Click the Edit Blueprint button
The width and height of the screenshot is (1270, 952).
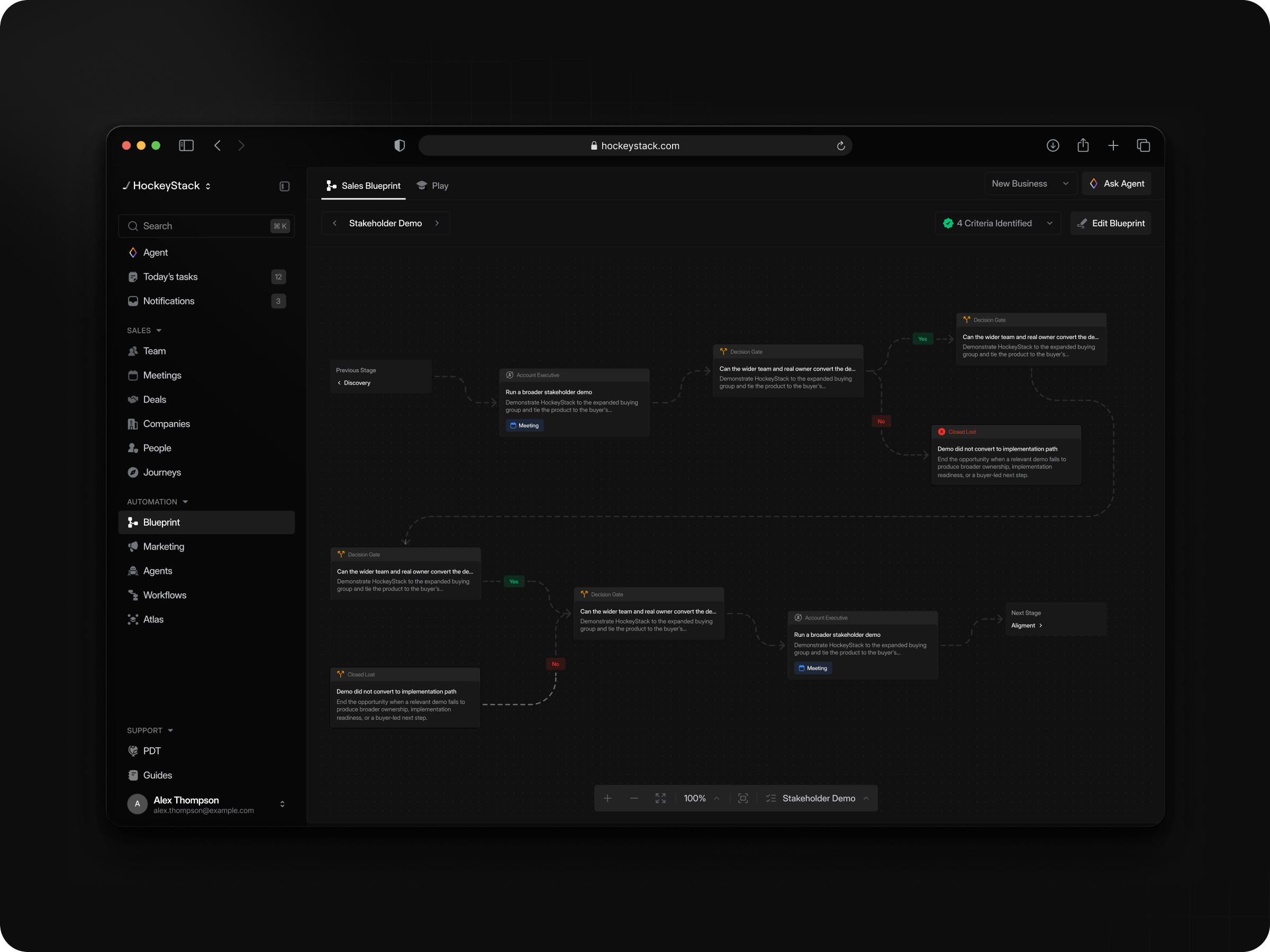[x=1110, y=223]
